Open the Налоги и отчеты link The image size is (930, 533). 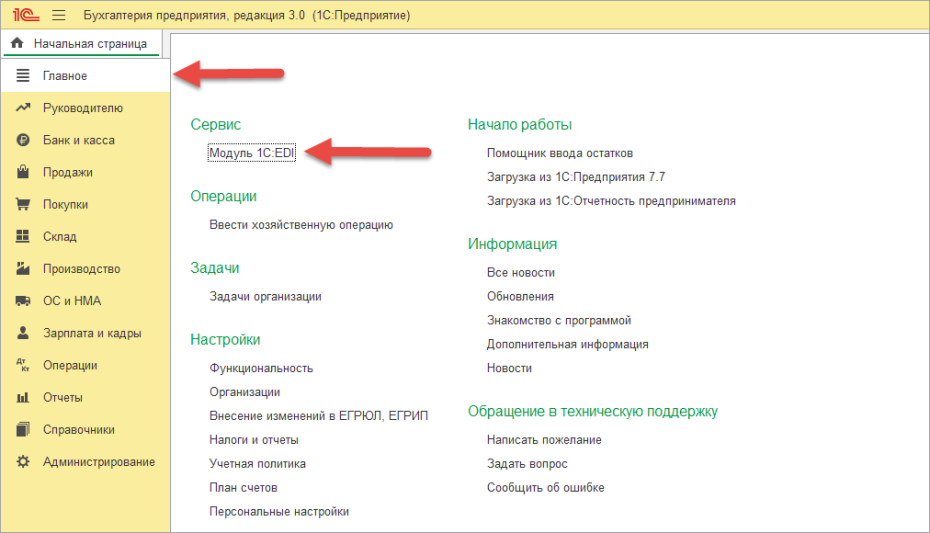tap(254, 440)
